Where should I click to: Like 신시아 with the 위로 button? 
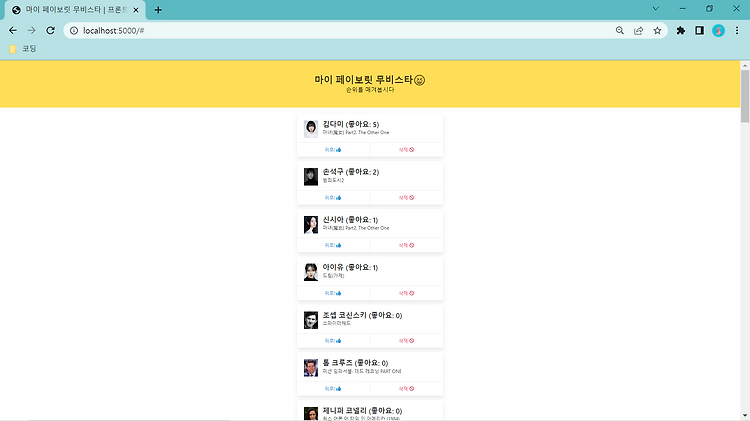(333, 245)
